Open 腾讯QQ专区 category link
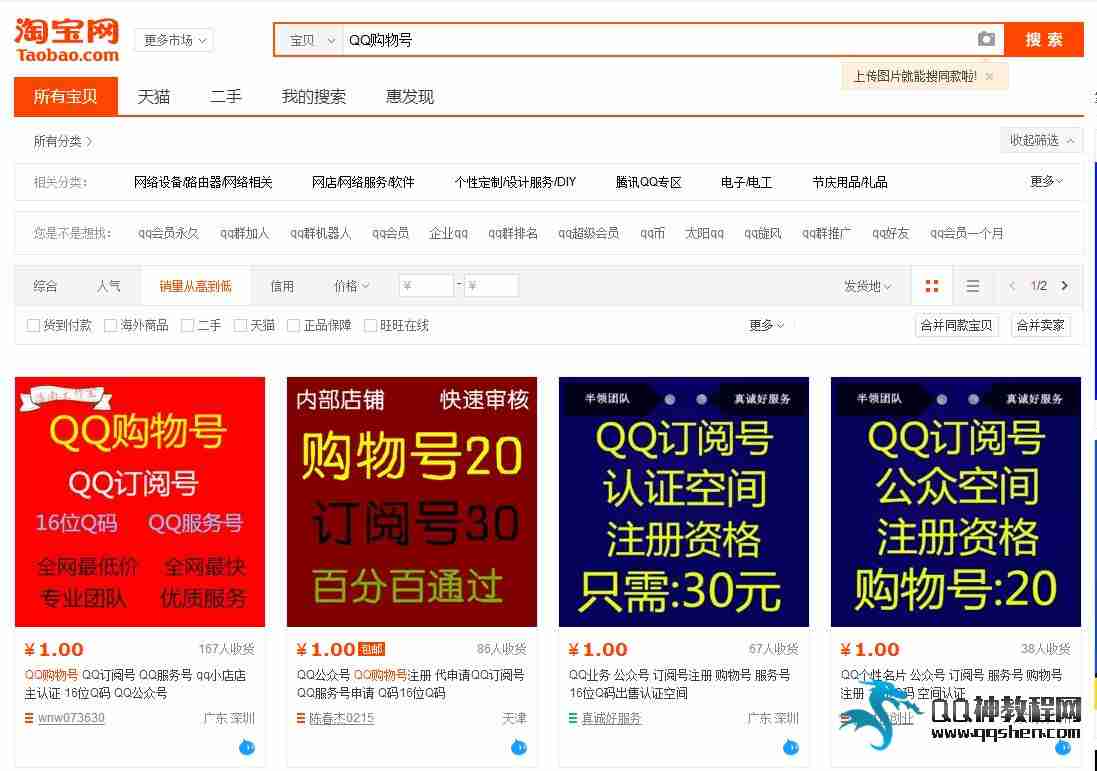Image resolution: width=1097 pixels, height=771 pixels. (649, 182)
